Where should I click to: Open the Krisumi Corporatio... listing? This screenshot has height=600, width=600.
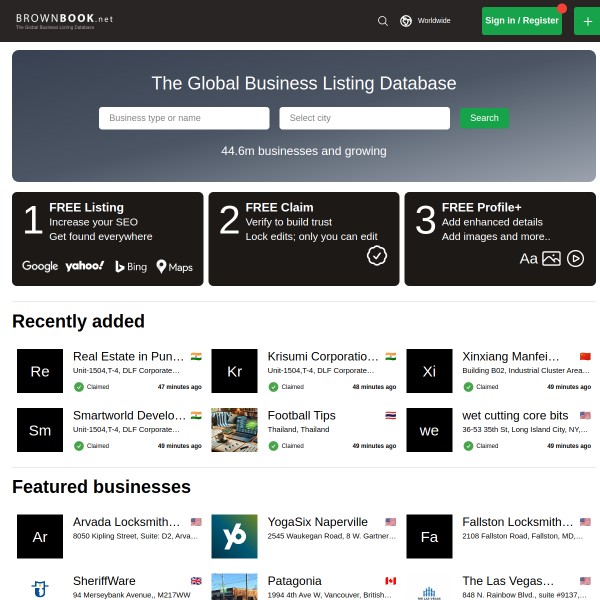(323, 356)
